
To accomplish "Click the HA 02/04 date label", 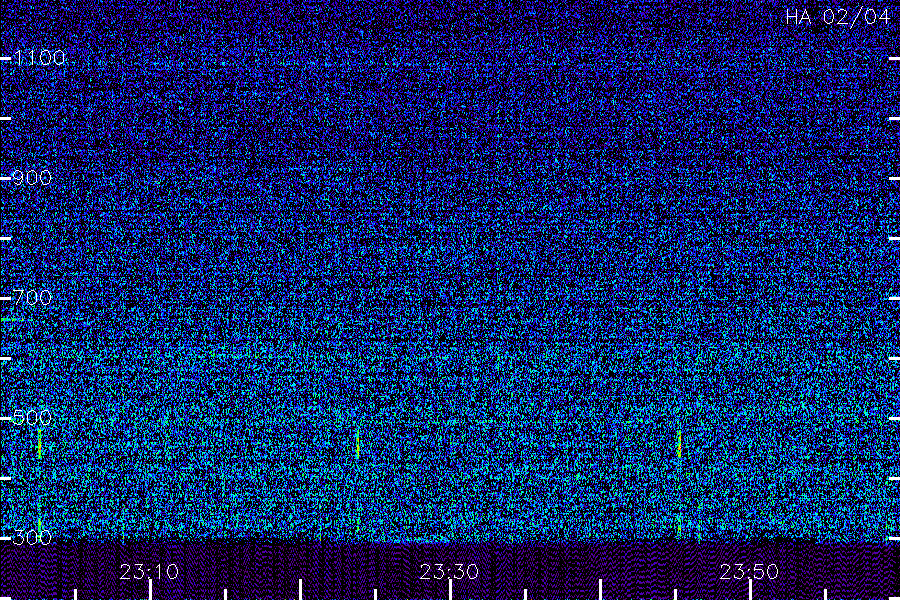I will click(x=838, y=17).
